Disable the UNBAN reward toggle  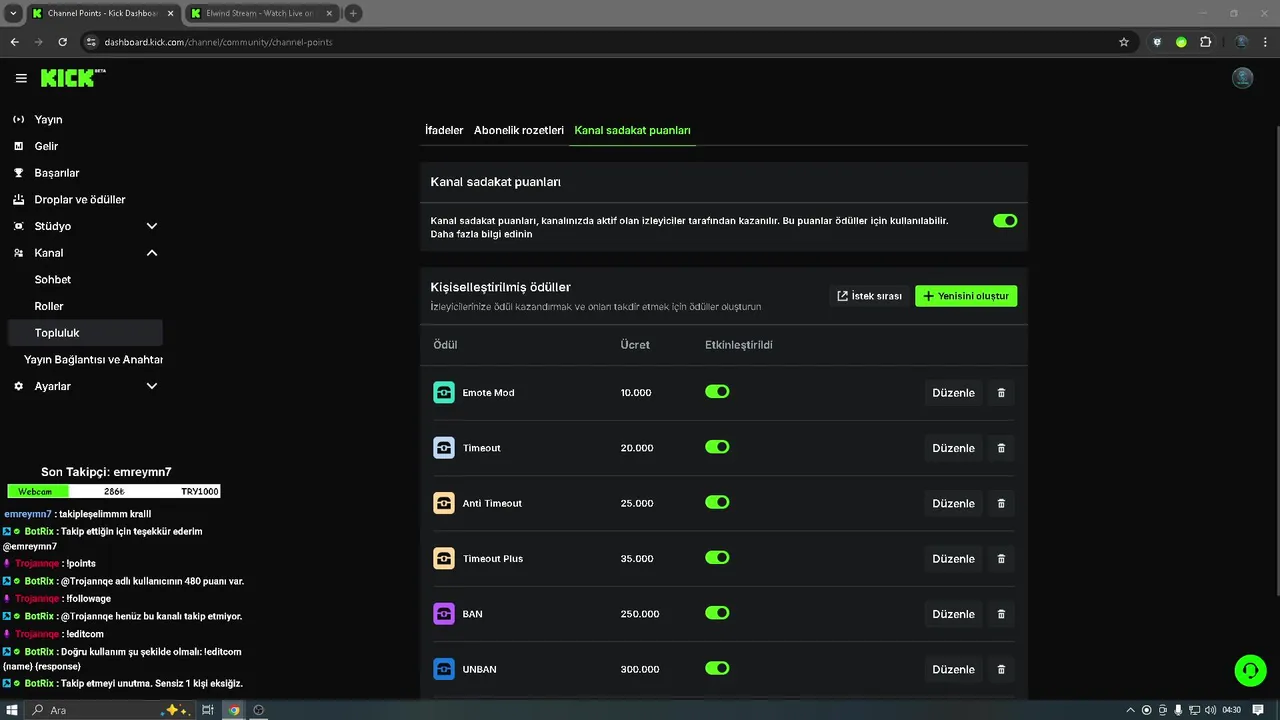(717, 668)
